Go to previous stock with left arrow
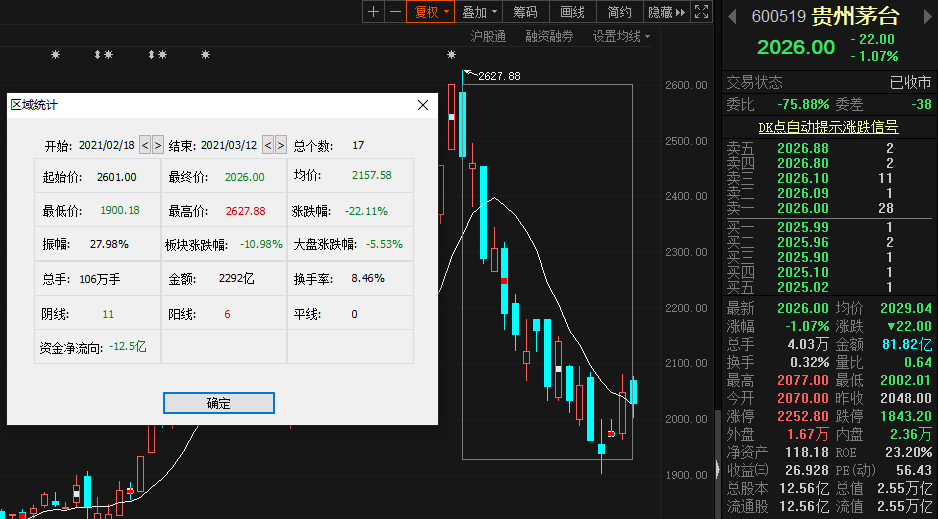 [734, 16]
